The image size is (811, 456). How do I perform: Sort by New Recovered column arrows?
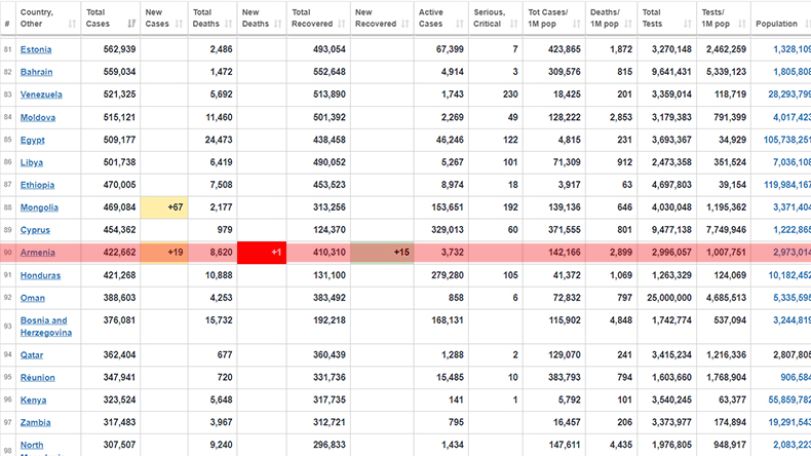[x=405, y=24]
